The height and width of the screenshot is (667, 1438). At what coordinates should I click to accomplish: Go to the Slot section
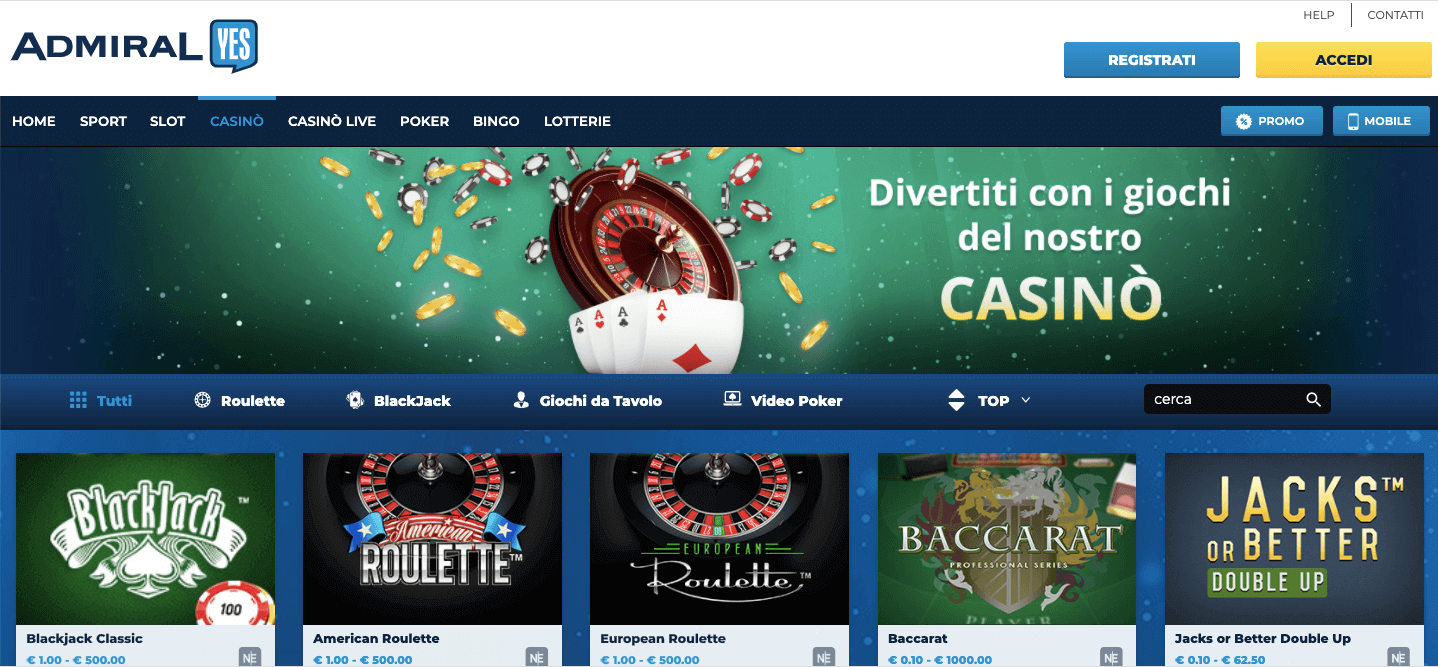pyautogui.click(x=168, y=121)
